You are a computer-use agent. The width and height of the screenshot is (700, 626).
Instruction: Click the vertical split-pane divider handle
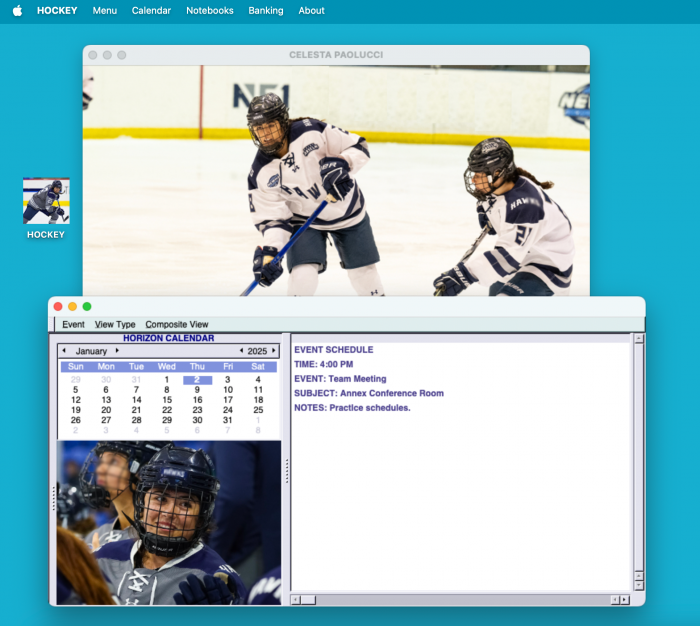click(x=287, y=470)
